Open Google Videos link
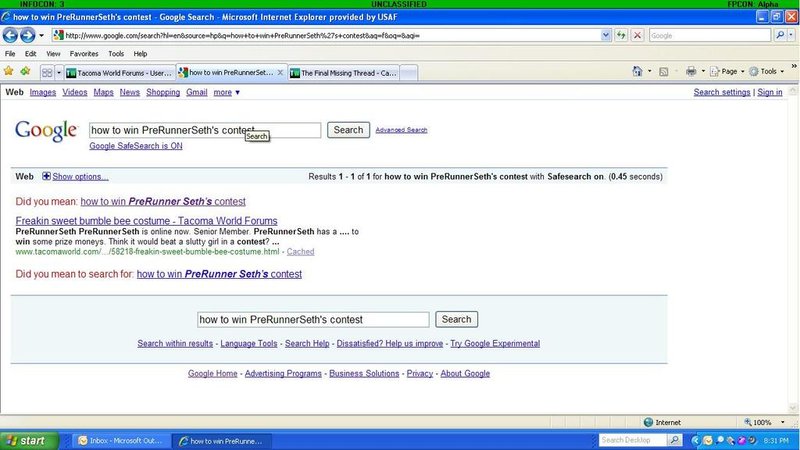Screen dimensions: 800x450 click(x=74, y=92)
